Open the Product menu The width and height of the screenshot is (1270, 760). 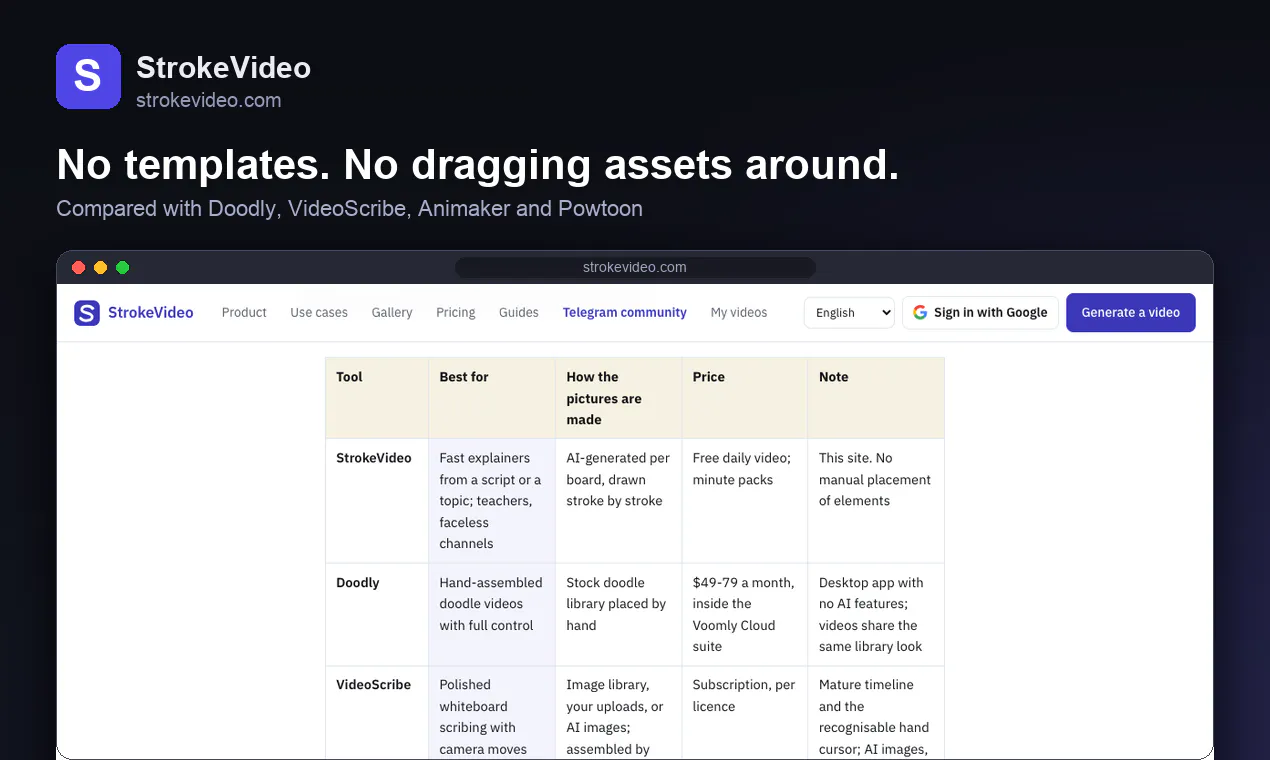(x=244, y=313)
